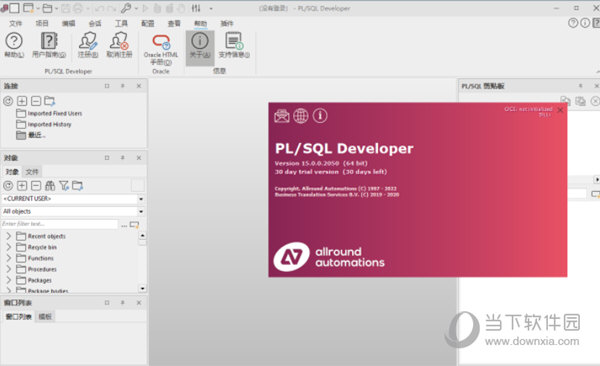The image size is (600, 366).
Task: Open the 用户指南 user guide
Action: pyautogui.click(x=49, y=45)
